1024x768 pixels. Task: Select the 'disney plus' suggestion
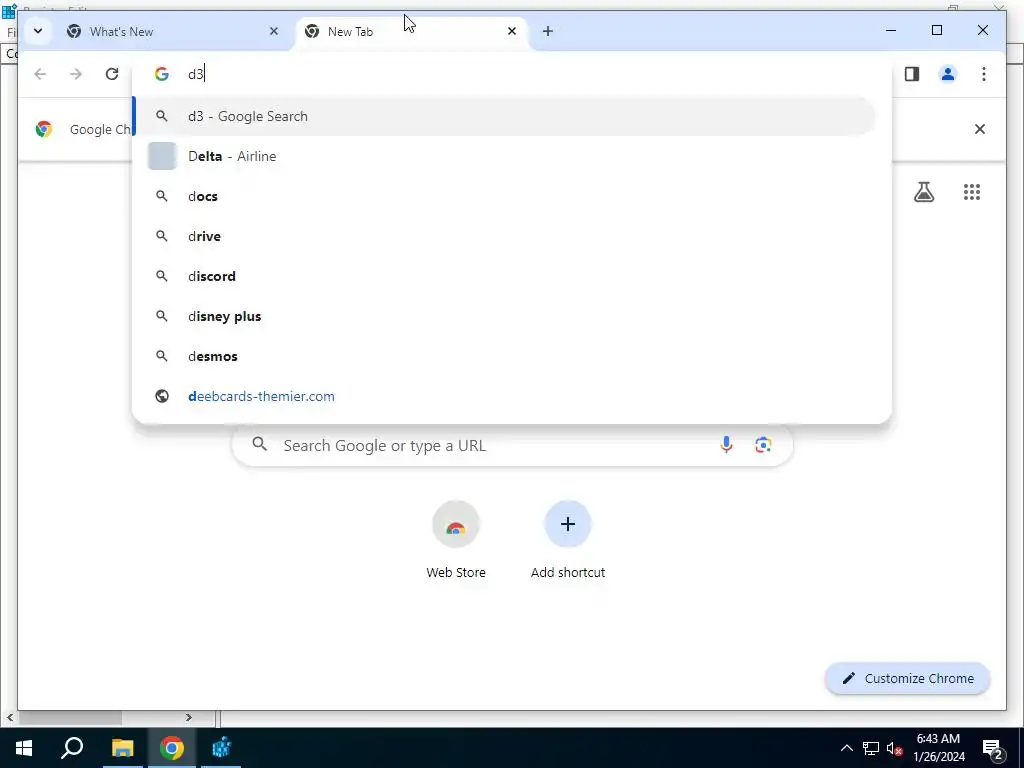point(504,316)
